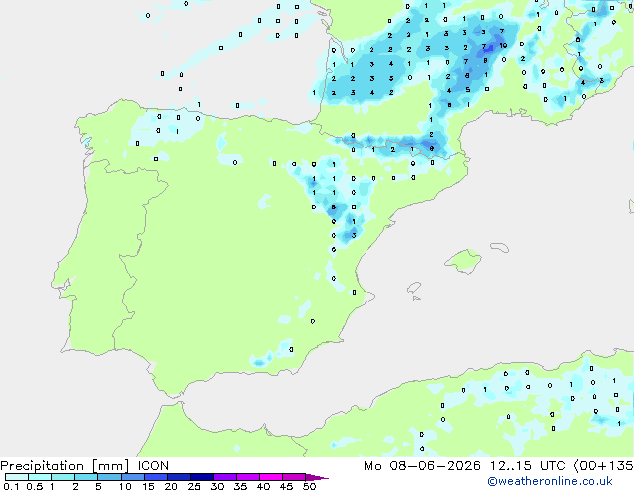Click the 15–20 mm blue legend swatch
634x490 pixels.
156,477
